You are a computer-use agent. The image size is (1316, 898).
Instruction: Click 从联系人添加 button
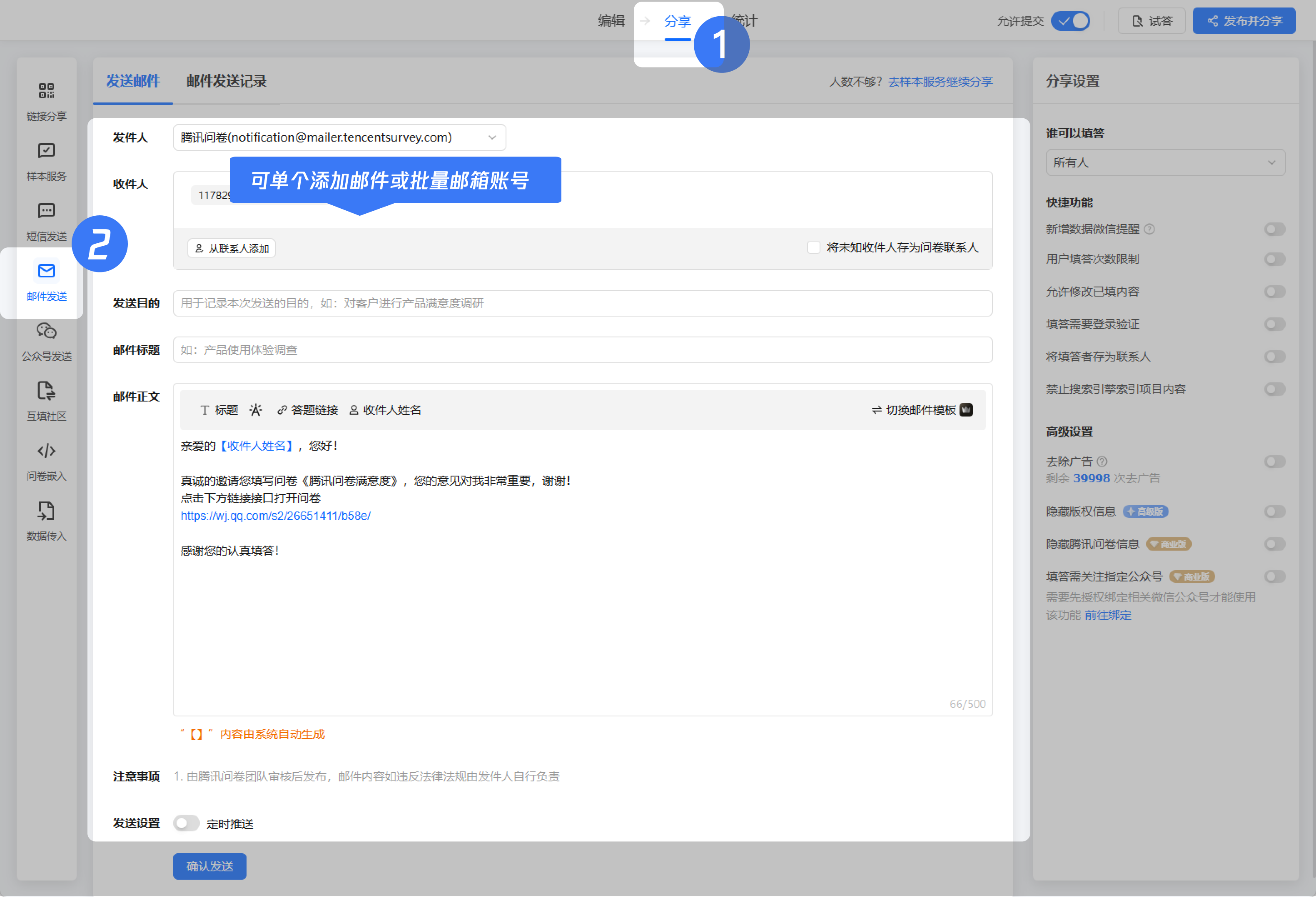(231, 249)
